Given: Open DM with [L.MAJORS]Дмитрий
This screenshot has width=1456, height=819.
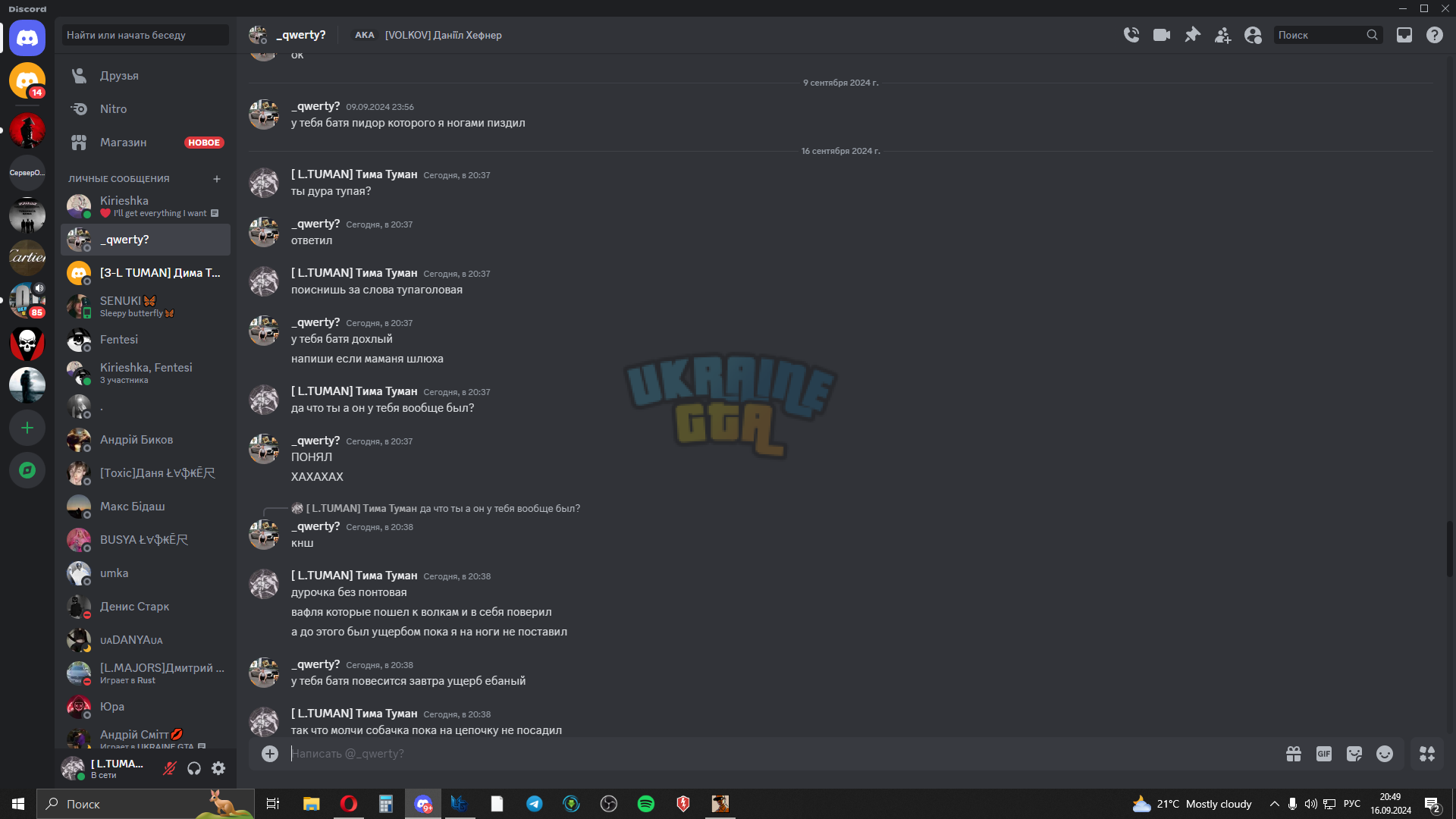Looking at the screenshot, I should click(146, 673).
